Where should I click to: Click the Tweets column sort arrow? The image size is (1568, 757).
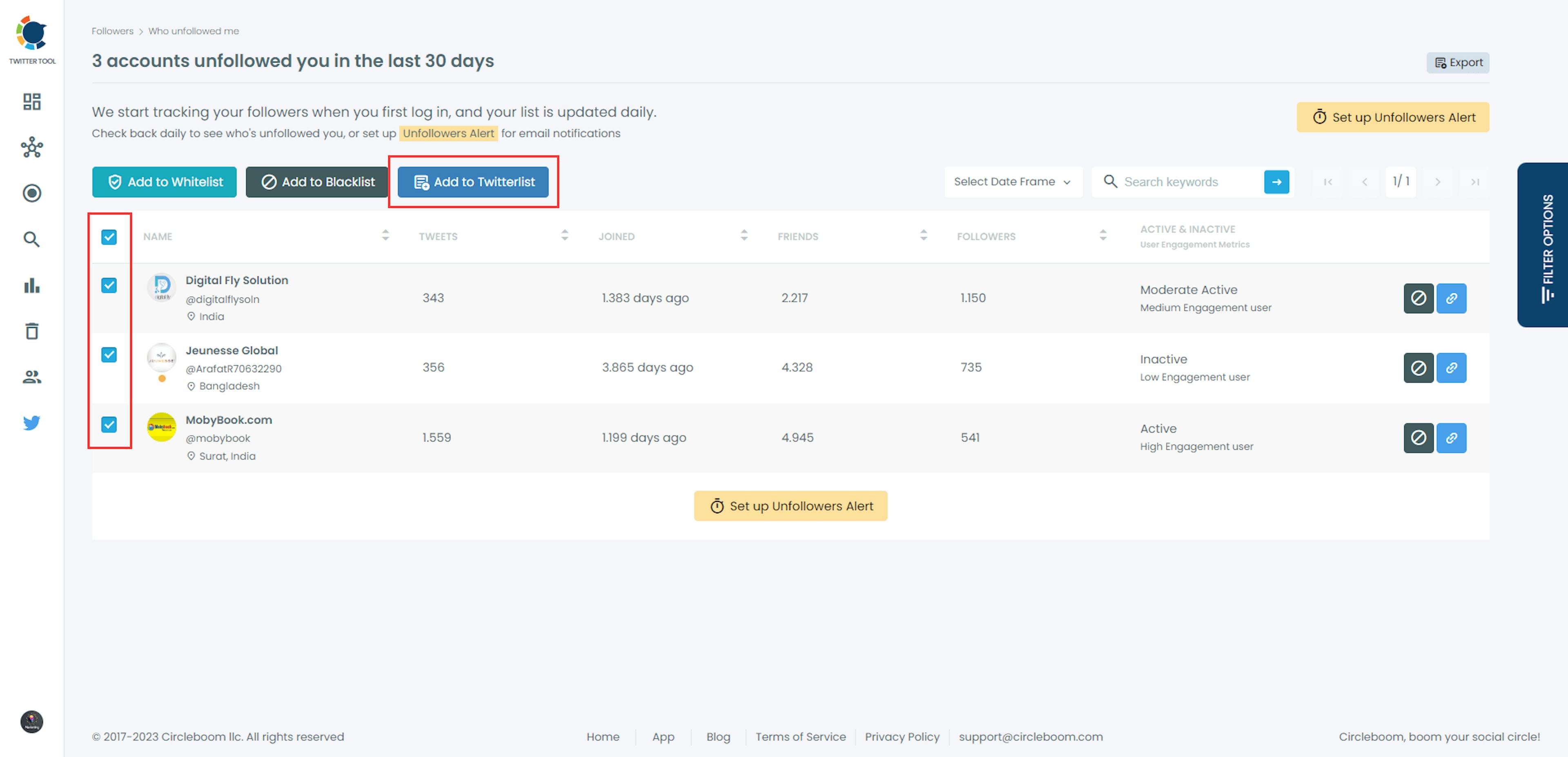pyautogui.click(x=564, y=236)
